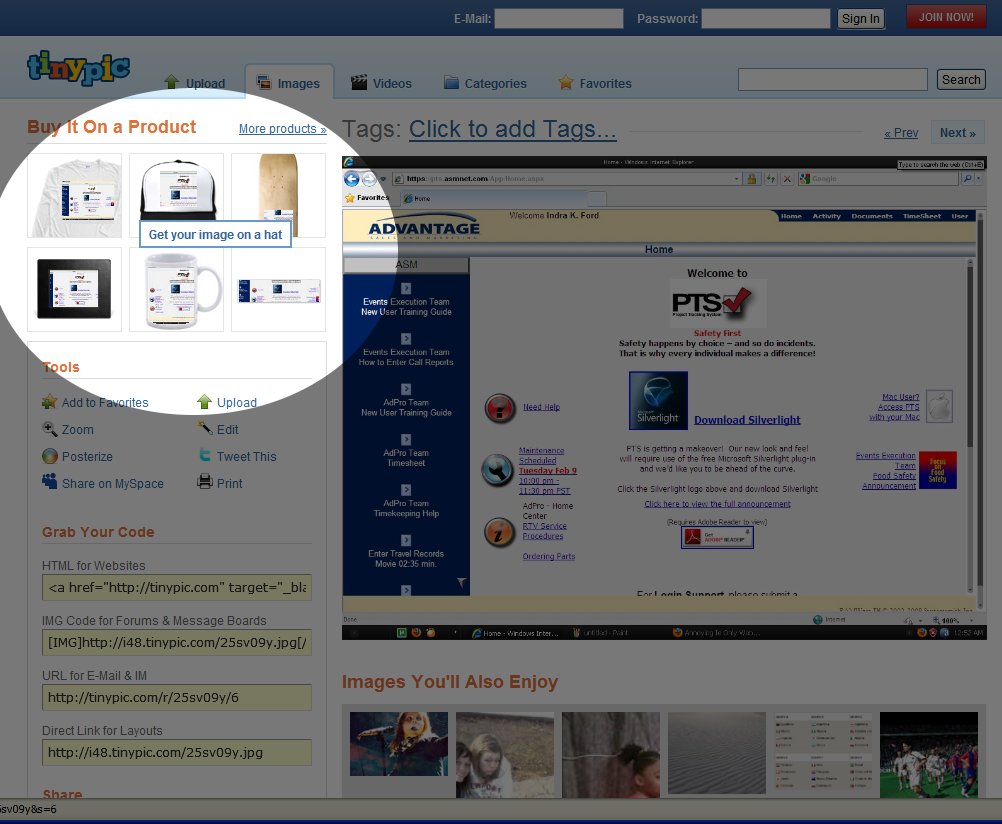This screenshot has width=1002, height=824.
Task: Follow the More products link
Action: click(282, 129)
